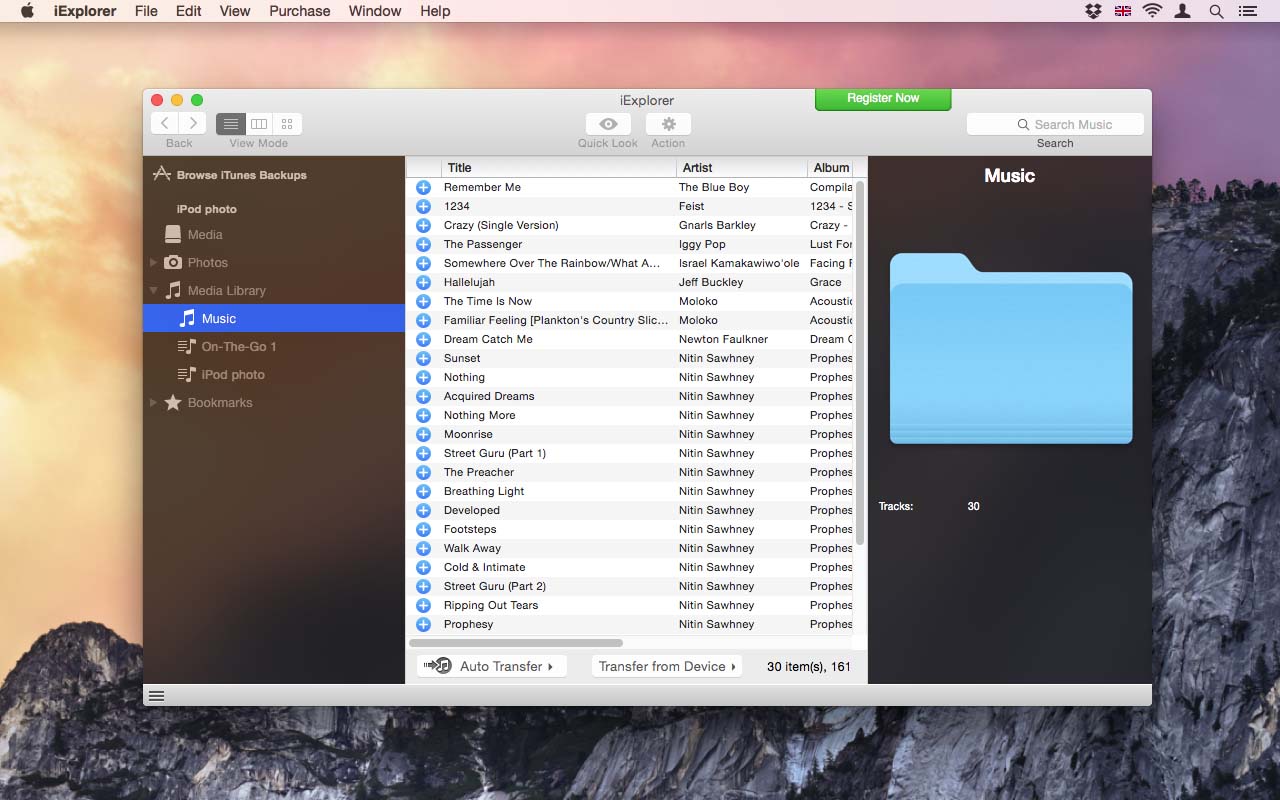Click plus icon beside 1234
The width and height of the screenshot is (1280, 800).
(423, 206)
